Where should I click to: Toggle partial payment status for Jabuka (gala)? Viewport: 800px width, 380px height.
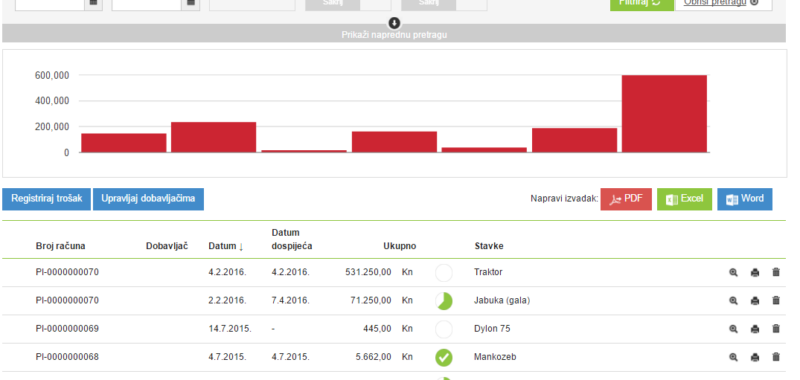tap(444, 301)
